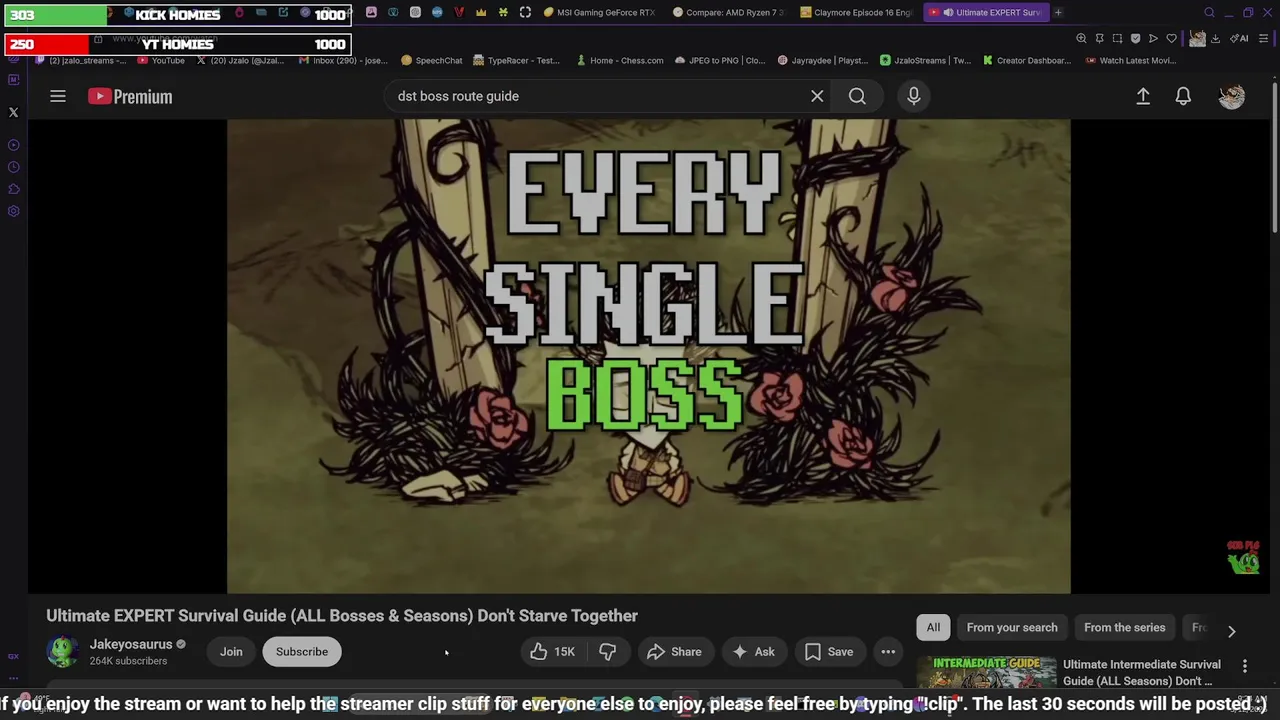
Task: Open the browser easy setup menu icon
Action: click(1264, 38)
